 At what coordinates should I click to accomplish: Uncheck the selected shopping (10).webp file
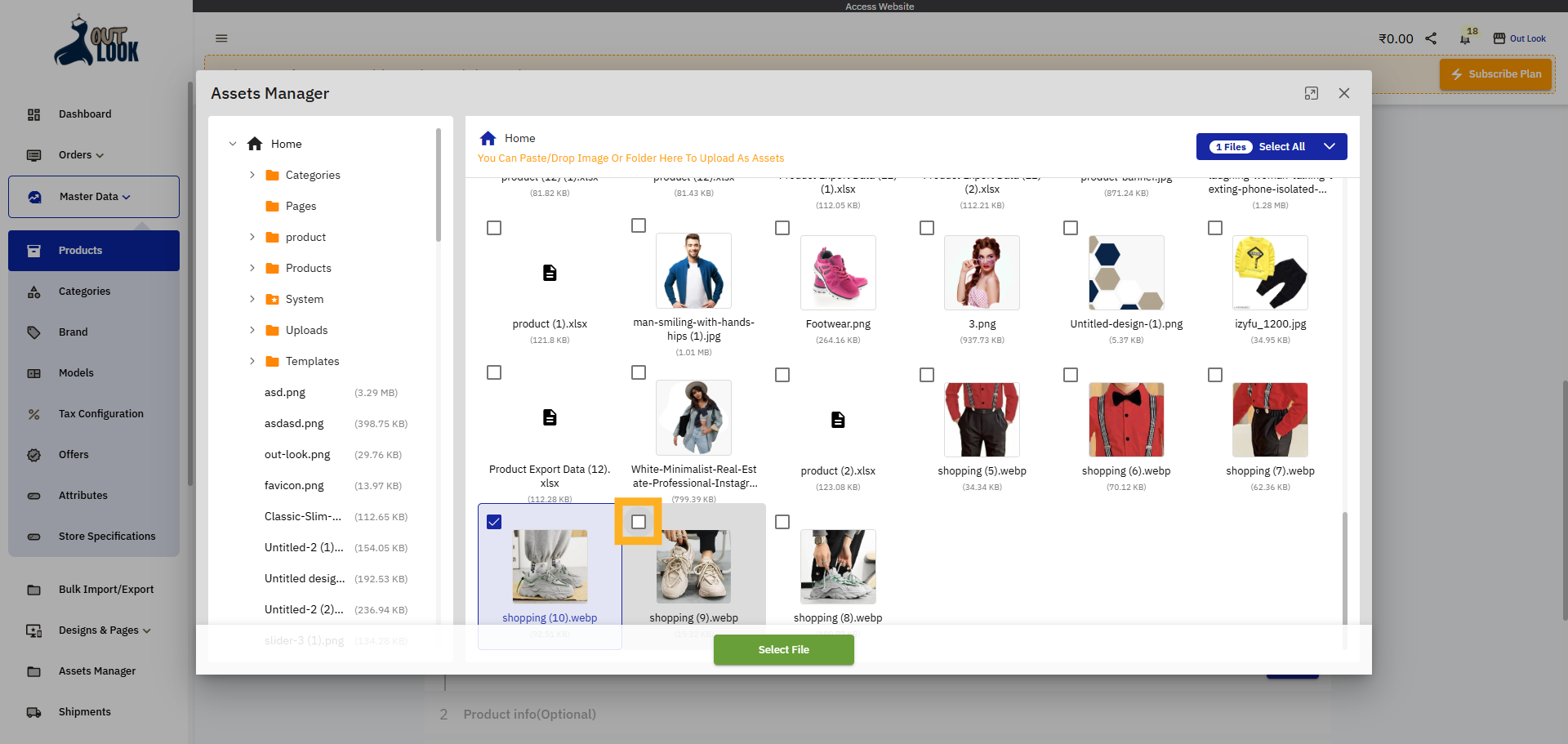493,521
